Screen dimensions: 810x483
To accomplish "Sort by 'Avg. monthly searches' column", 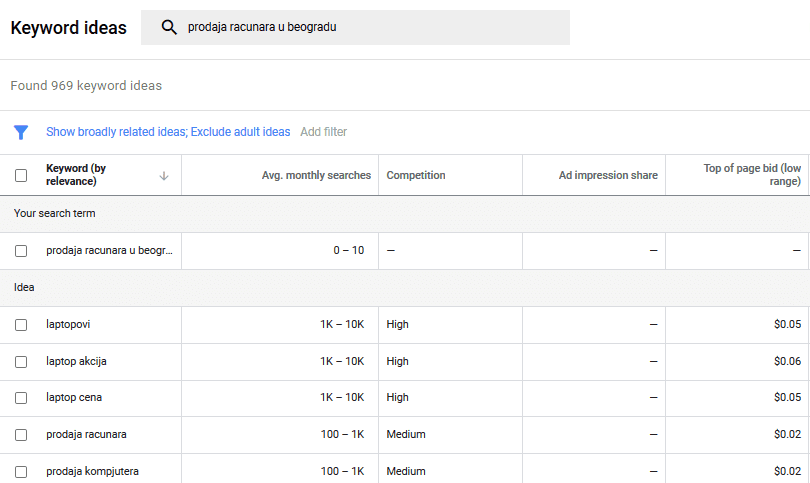I will coord(316,175).
